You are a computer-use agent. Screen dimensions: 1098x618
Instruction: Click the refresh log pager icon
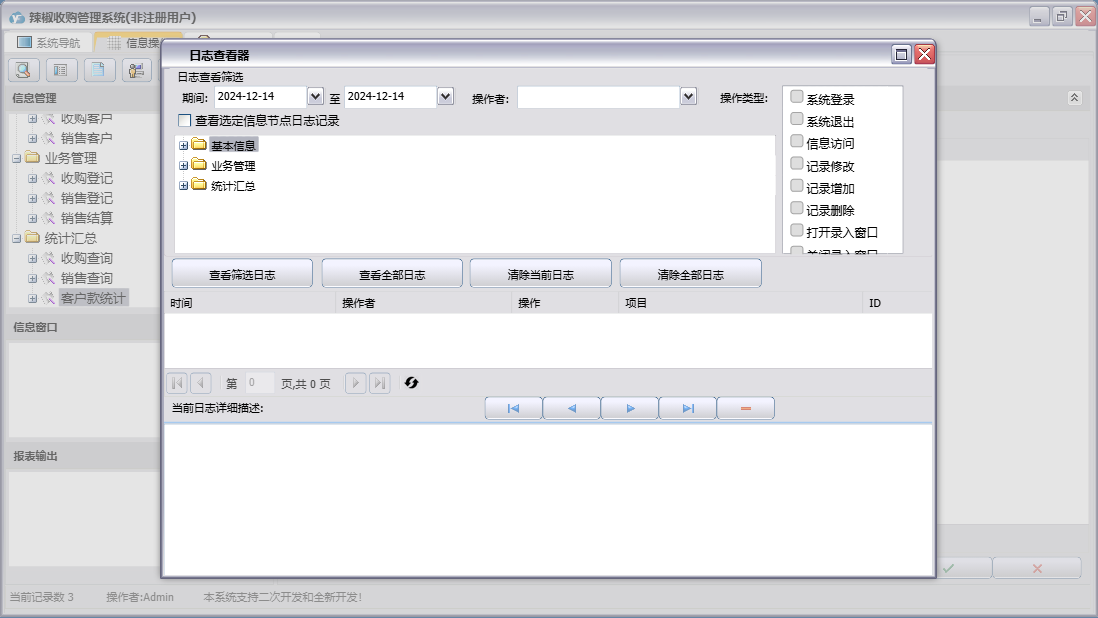click(411, 383)
